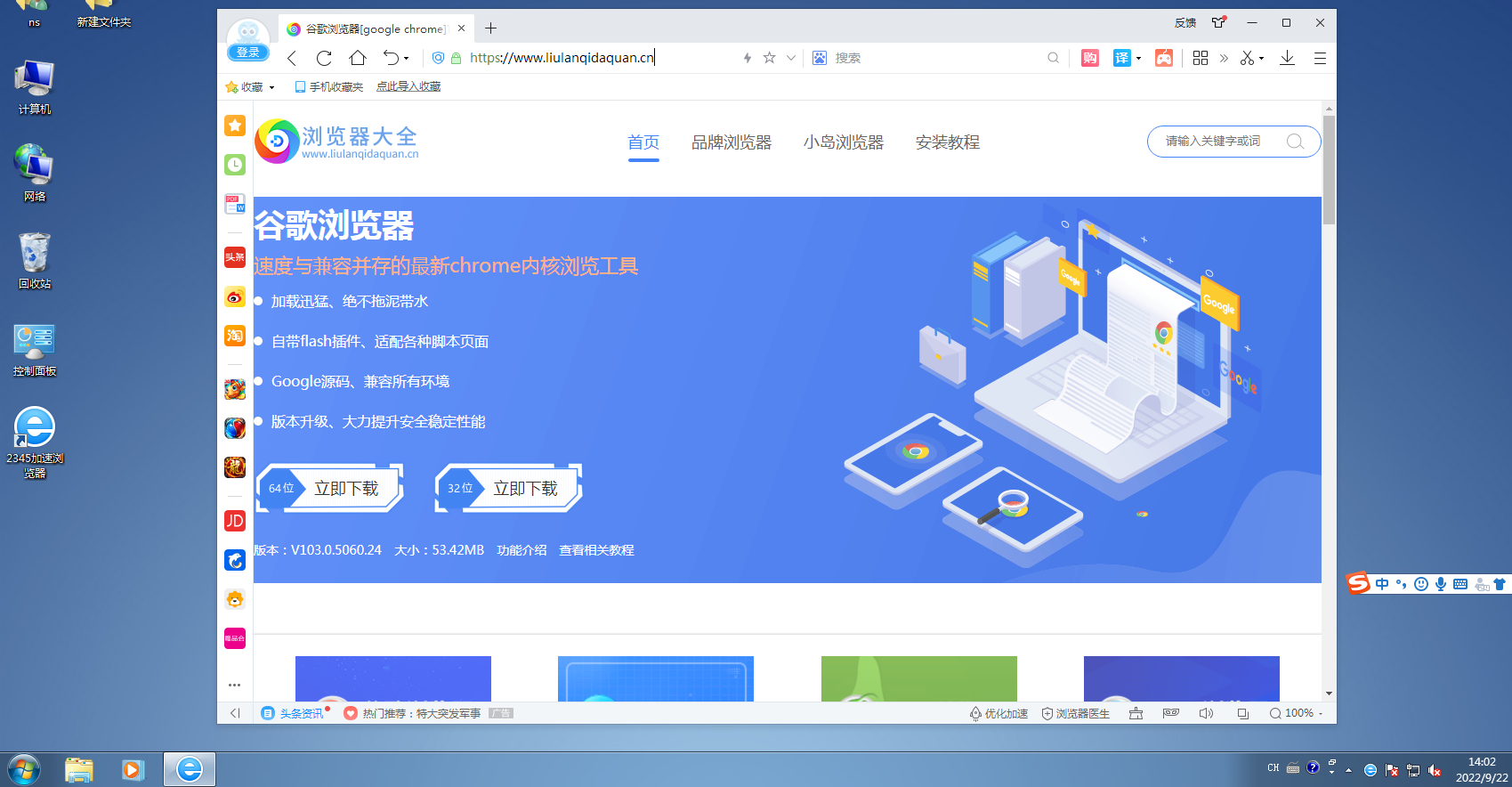Open the page zoom 100% dropdown
Screen dimensions: 1512x787
click(1297, 713)
